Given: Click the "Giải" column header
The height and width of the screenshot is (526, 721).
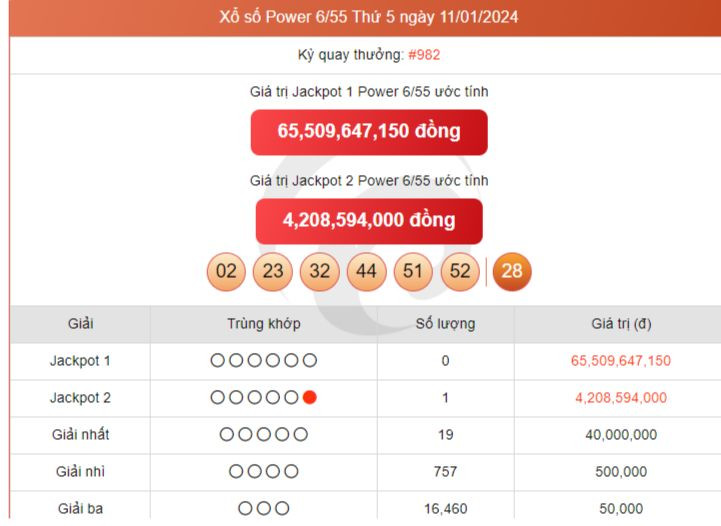Looking at the screenshot, I should click(x=80, y=324).
